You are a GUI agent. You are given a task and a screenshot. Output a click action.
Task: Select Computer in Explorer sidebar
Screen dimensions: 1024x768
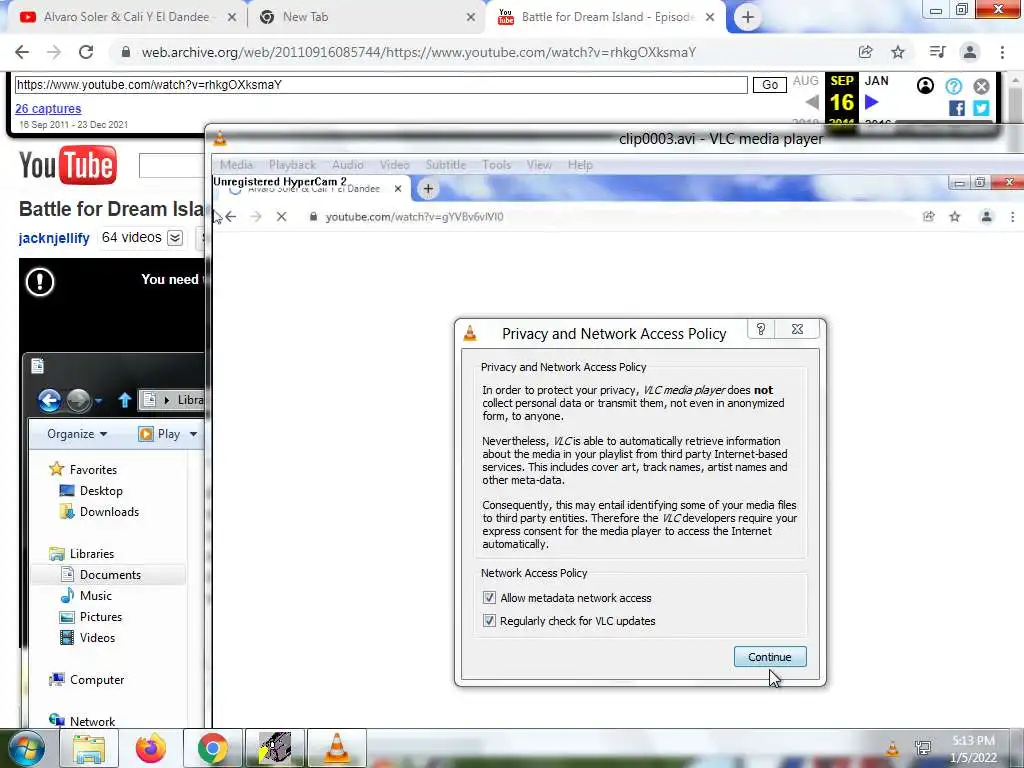(97, 680)
